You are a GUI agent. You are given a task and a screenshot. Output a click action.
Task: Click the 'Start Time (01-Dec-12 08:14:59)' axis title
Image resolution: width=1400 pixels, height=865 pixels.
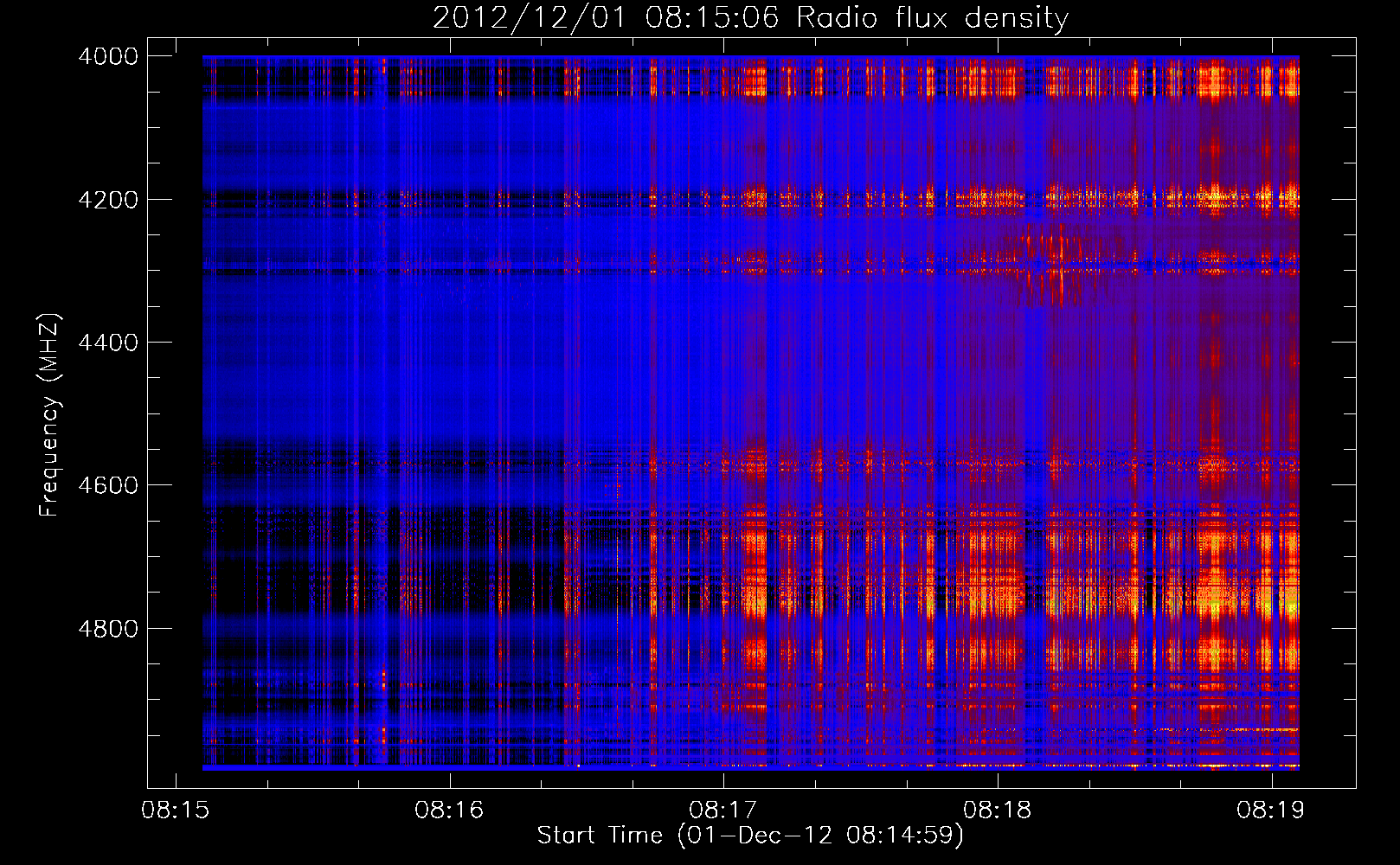point(750,836)
